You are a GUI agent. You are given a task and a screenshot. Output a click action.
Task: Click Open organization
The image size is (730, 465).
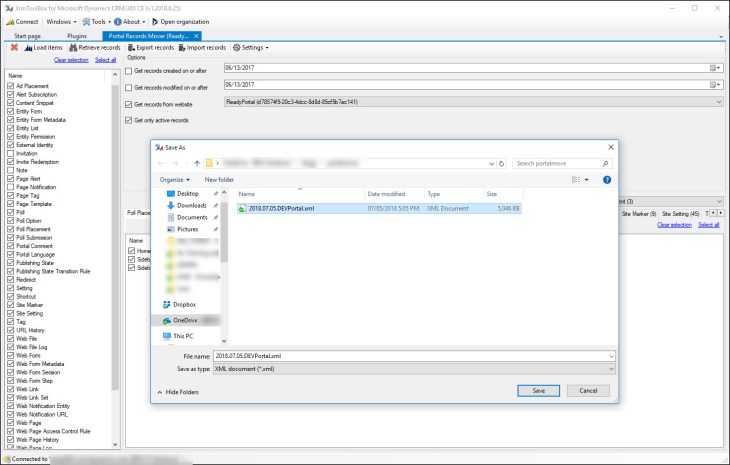180,22
